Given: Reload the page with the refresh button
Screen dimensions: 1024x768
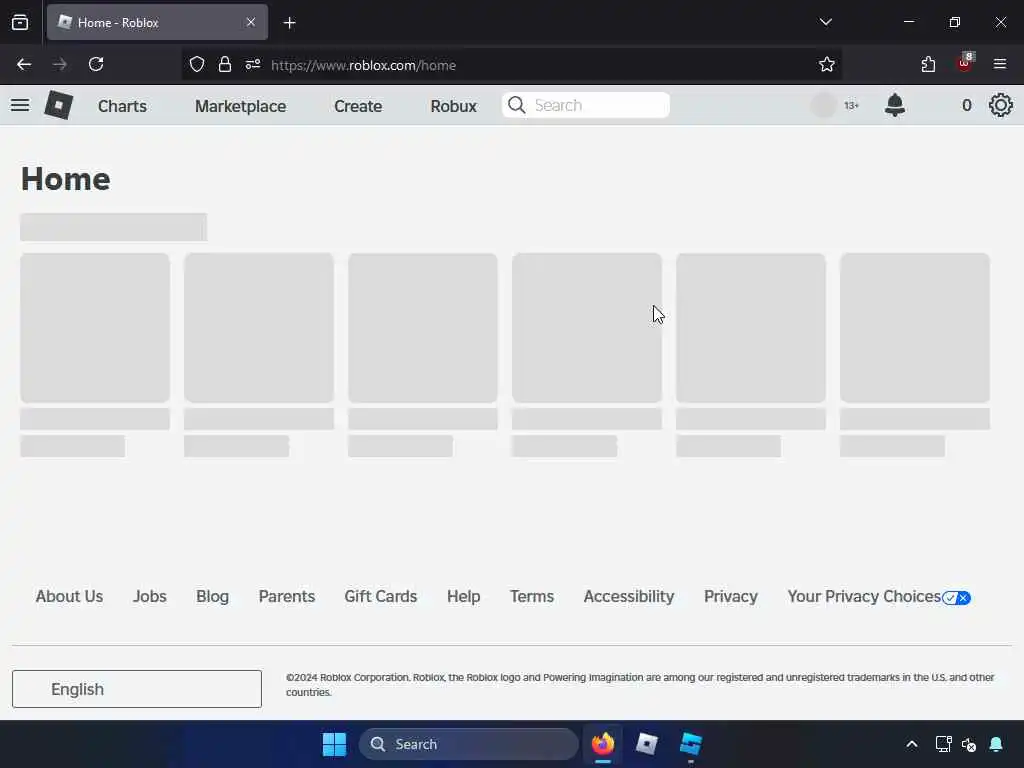Looking at the screenshot, I should point(96,65).
